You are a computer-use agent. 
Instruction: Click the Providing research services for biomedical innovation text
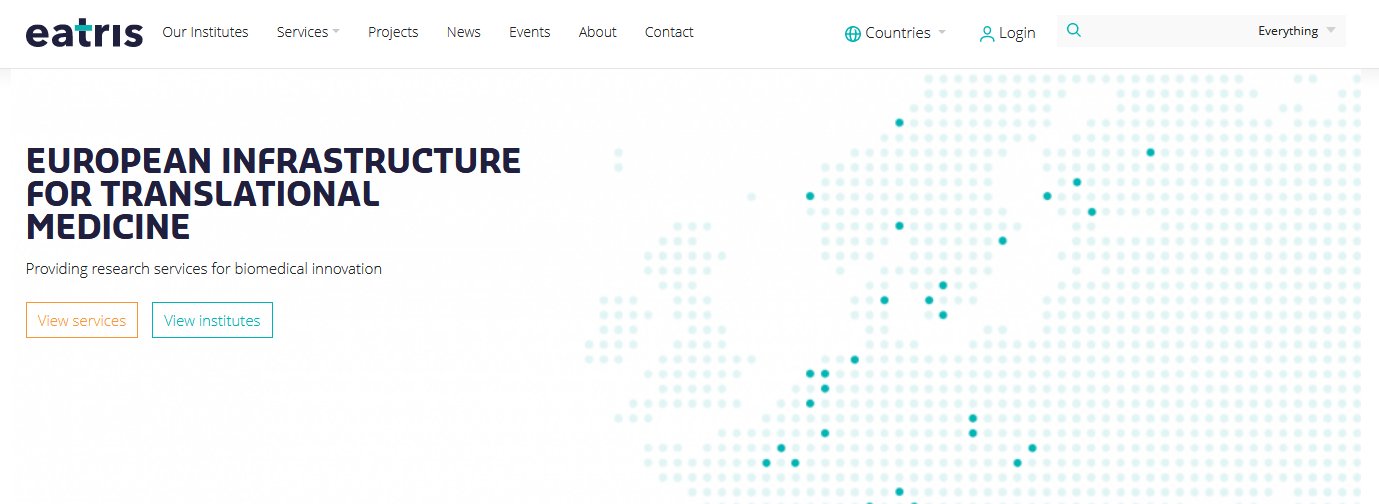pyautogui.click(x=204, y=268)
